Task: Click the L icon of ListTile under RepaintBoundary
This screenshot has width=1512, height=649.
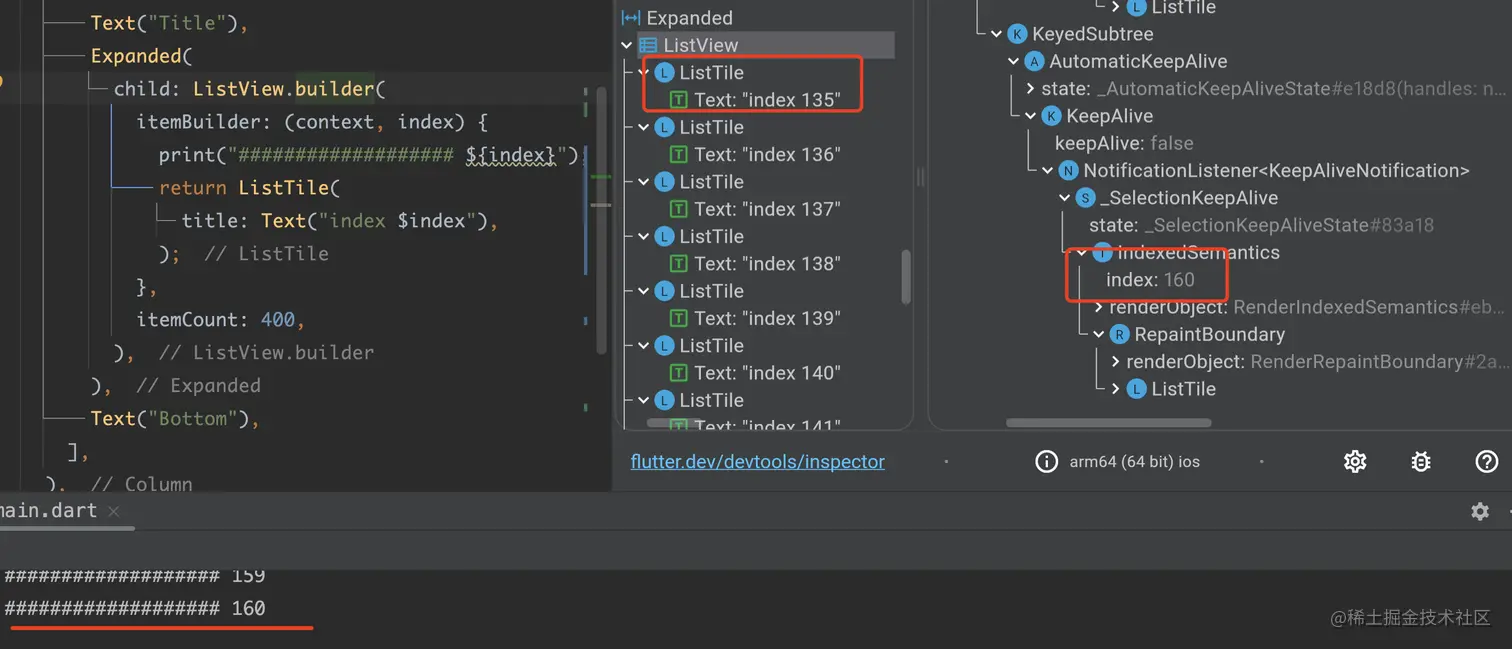Action: pyautogui.click(x=1137, y=389)
